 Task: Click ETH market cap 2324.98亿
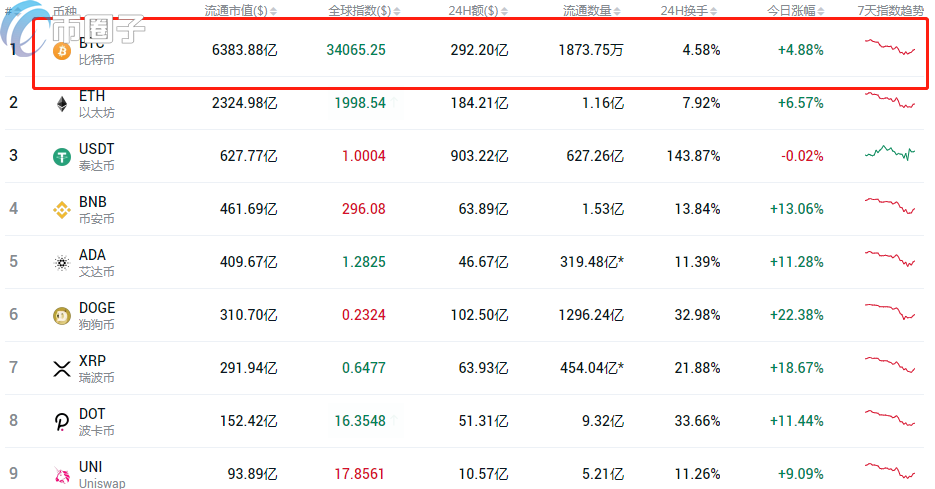tap(245, 103)
